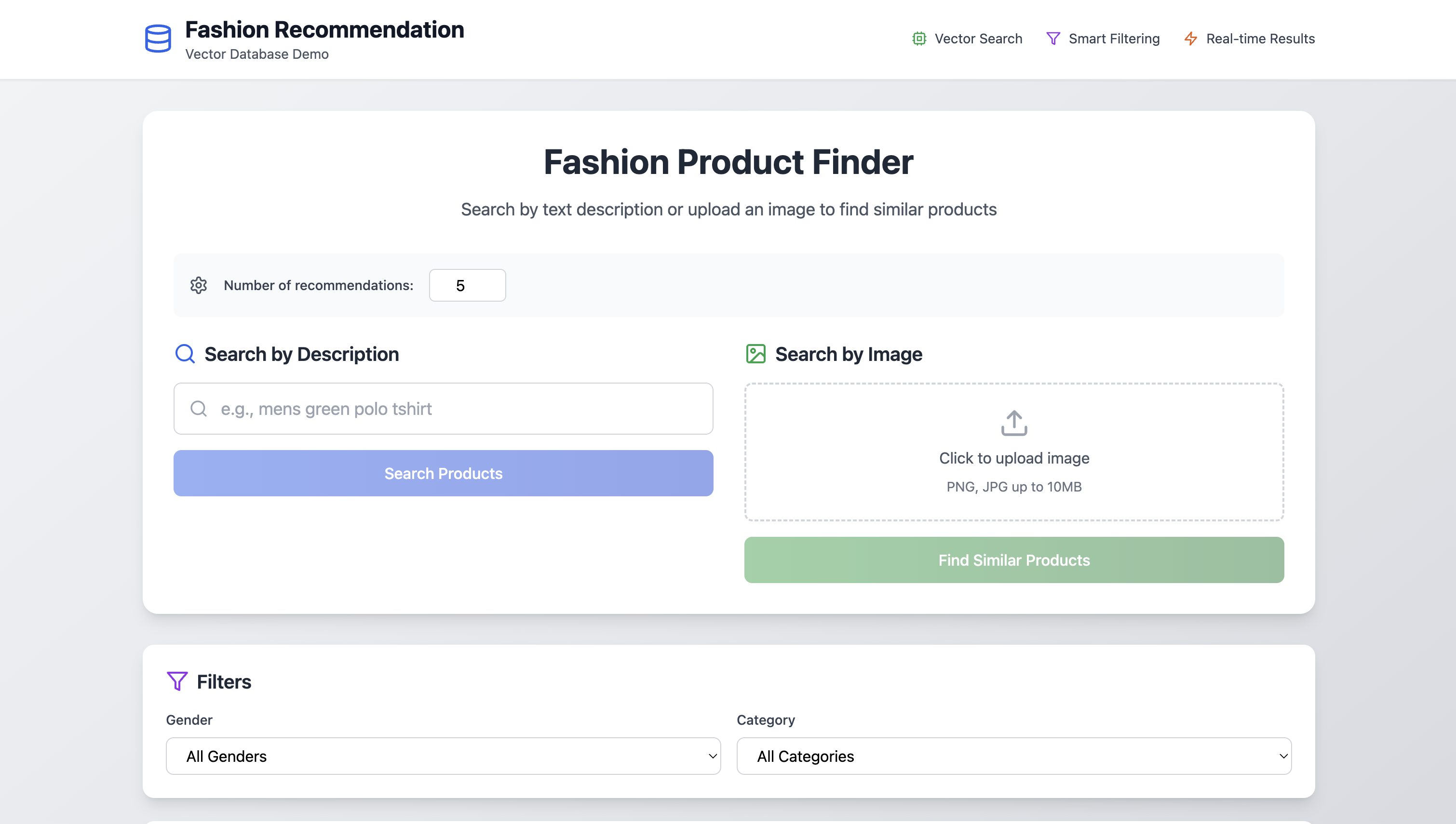Open the Category dropdown showing All Categories
This screenshot has height=824, width=1456.
[1014, 756]
